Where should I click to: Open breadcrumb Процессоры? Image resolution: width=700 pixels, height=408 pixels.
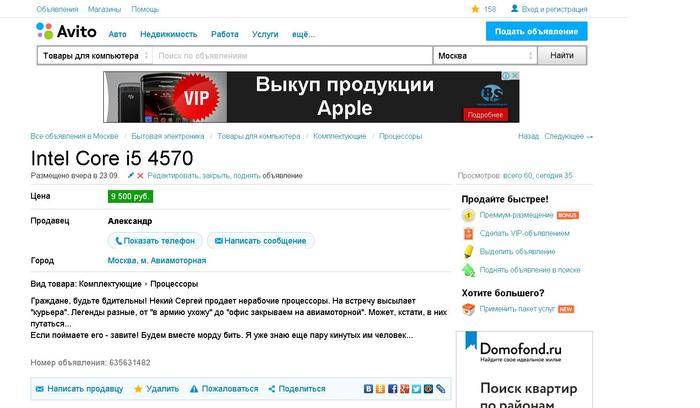(x=400, y=136)
